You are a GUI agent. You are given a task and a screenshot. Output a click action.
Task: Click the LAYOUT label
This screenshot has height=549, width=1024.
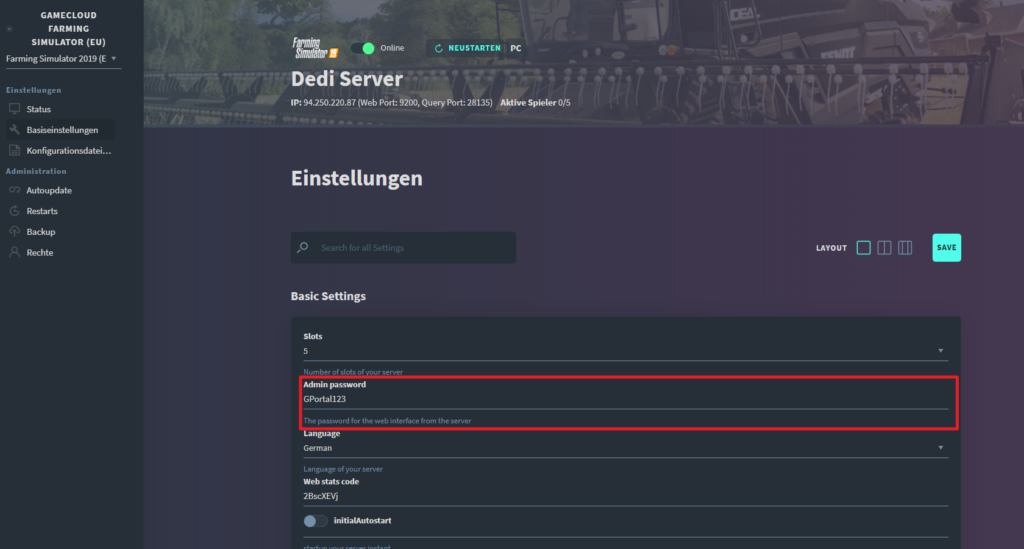pos(831,248)
